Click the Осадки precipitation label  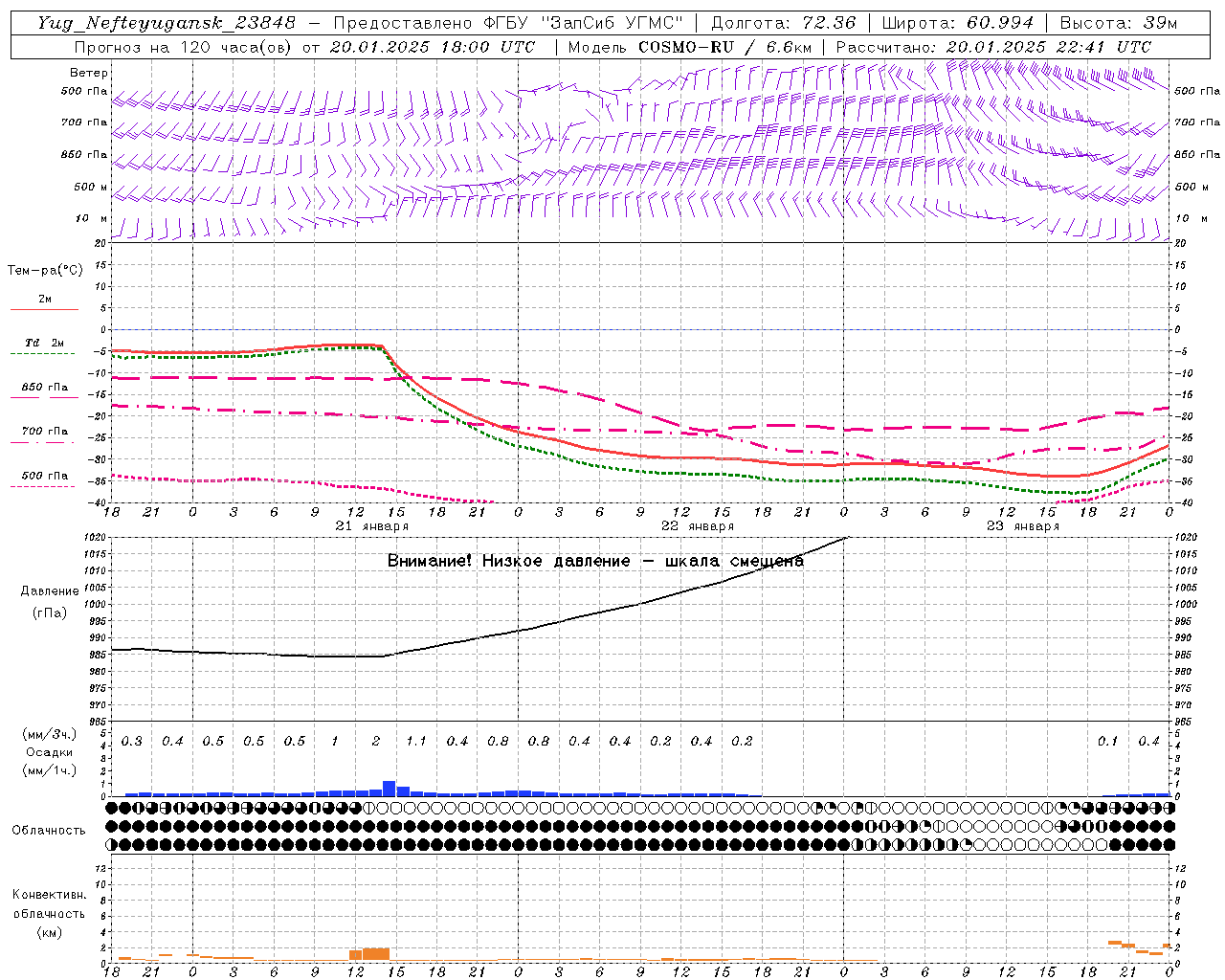pos(50,752)
